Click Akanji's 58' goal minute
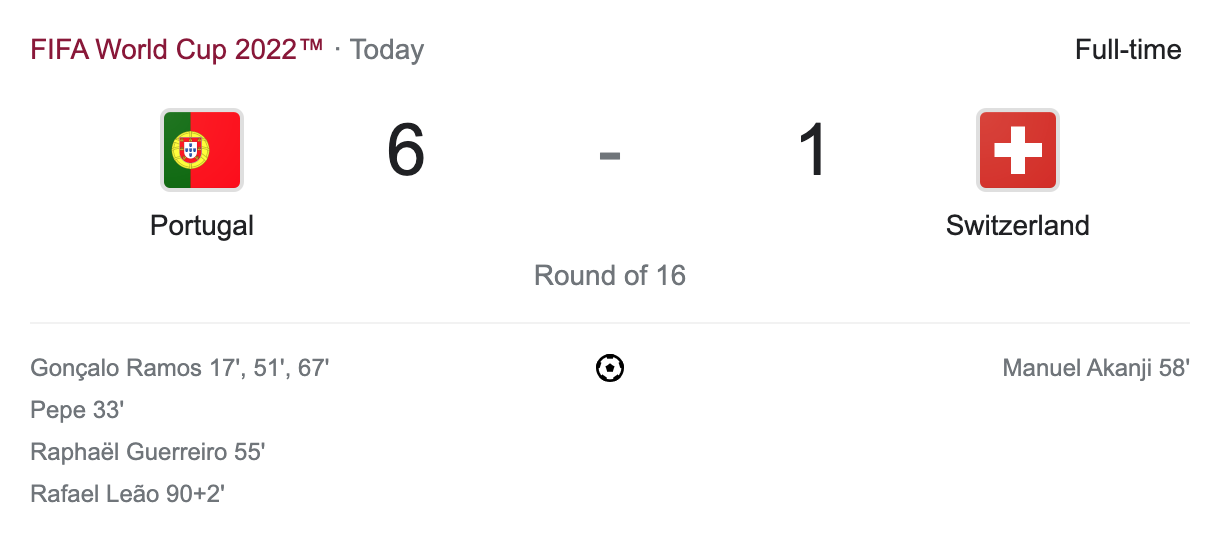Viewport: 1227px width, 537px height. coord(1174,368)
